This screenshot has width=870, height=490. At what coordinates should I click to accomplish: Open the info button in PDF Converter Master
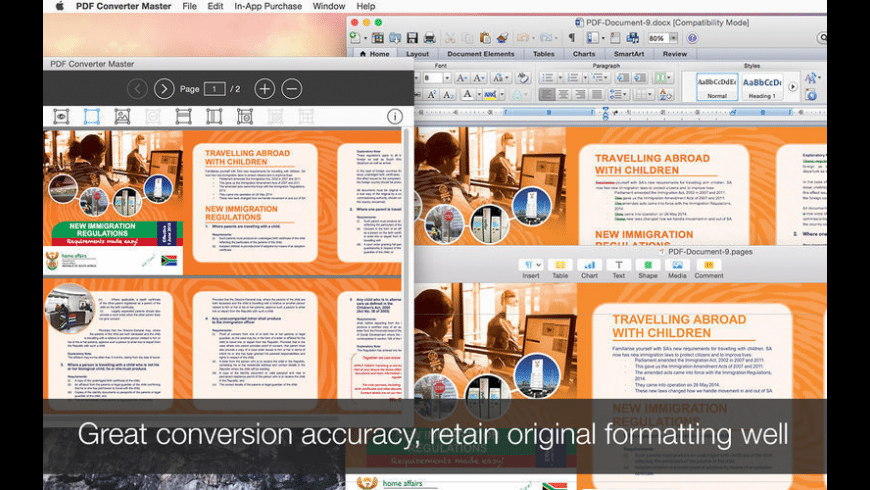[x=394, y=116]
